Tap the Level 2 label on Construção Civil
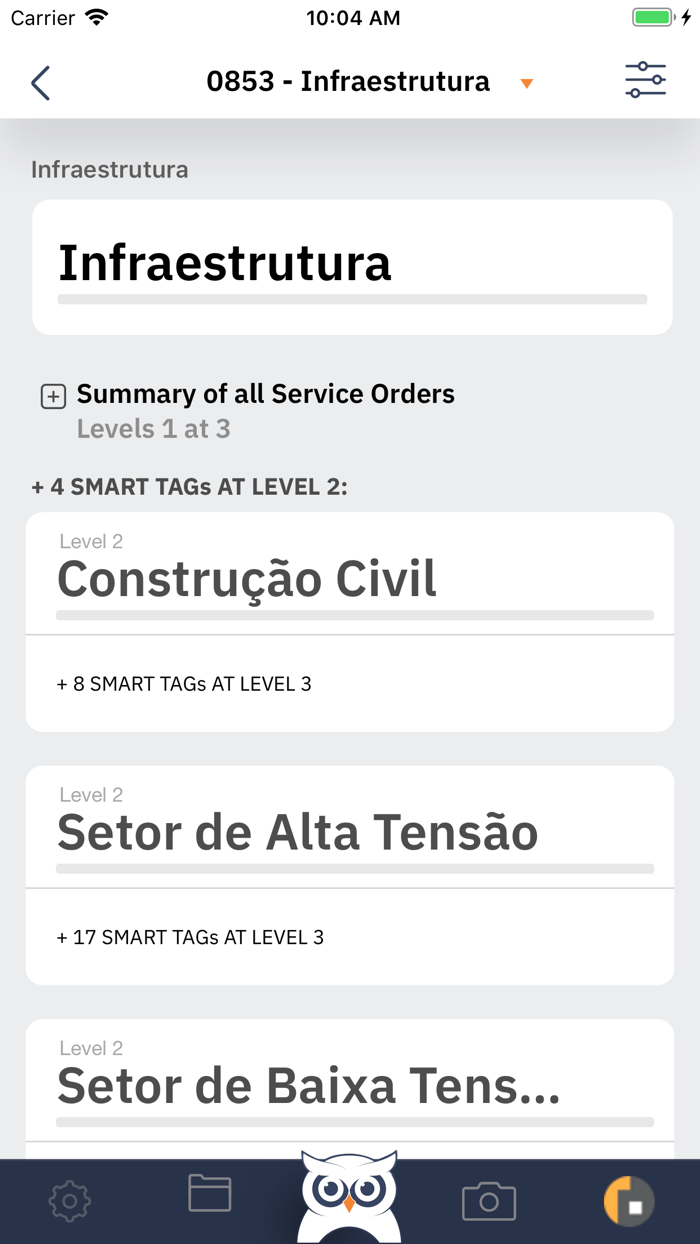The image size is (700, 1244). (91, 541)
